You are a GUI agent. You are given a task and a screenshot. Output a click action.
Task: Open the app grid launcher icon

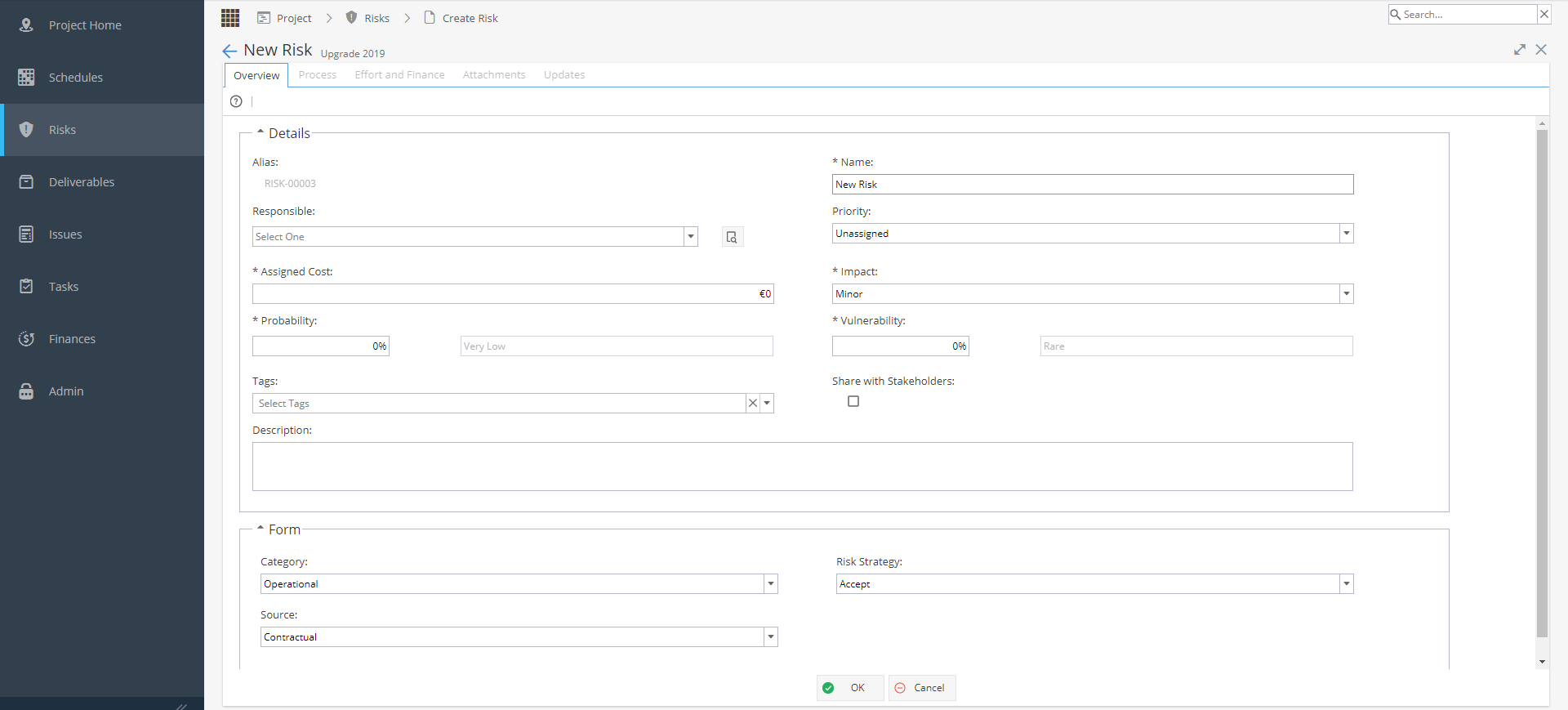[x=230, y=18]
